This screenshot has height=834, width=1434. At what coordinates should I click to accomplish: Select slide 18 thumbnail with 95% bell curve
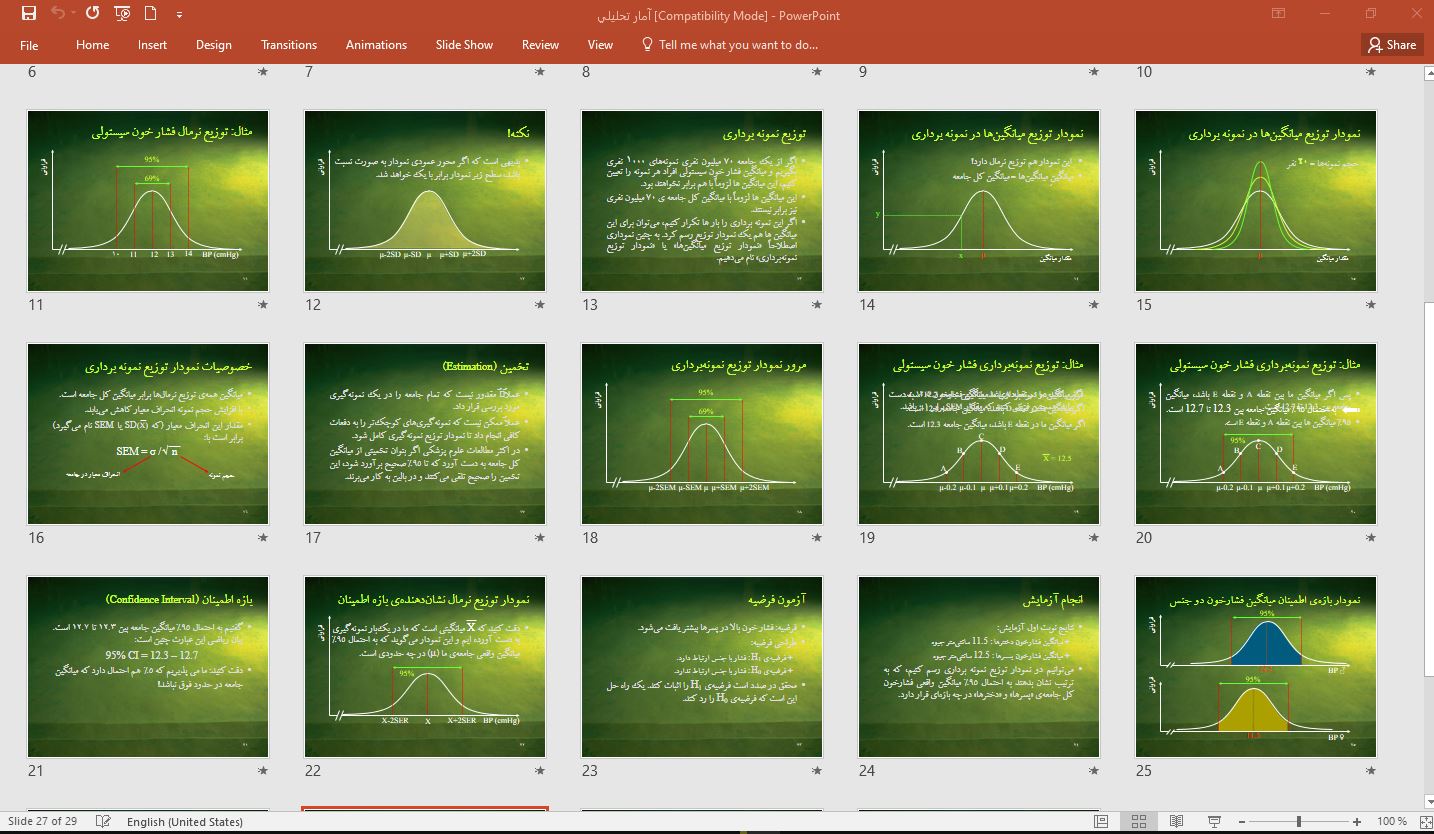[x=702, y=434]
